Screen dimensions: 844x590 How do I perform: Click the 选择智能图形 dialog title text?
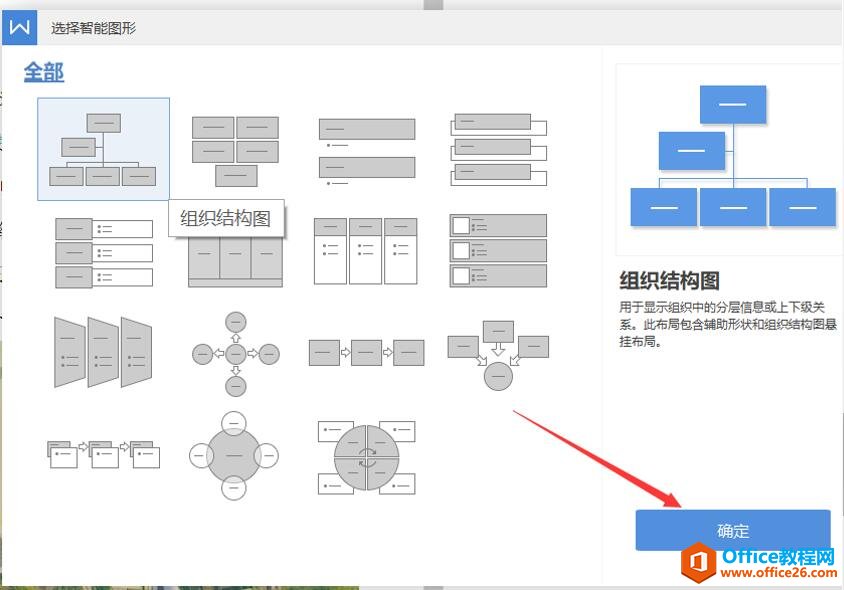pos(94,28)
